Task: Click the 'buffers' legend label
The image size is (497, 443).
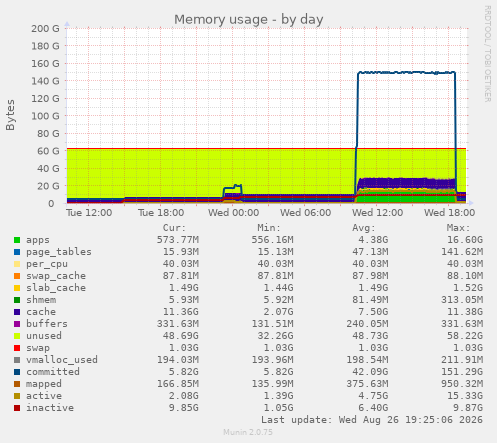Action: [x=47, y=324]
